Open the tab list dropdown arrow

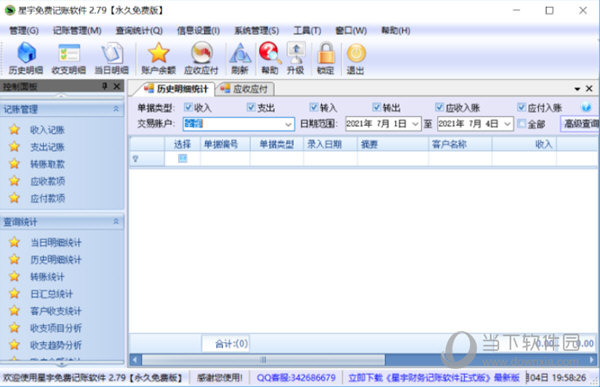click(x=577, y=89)
